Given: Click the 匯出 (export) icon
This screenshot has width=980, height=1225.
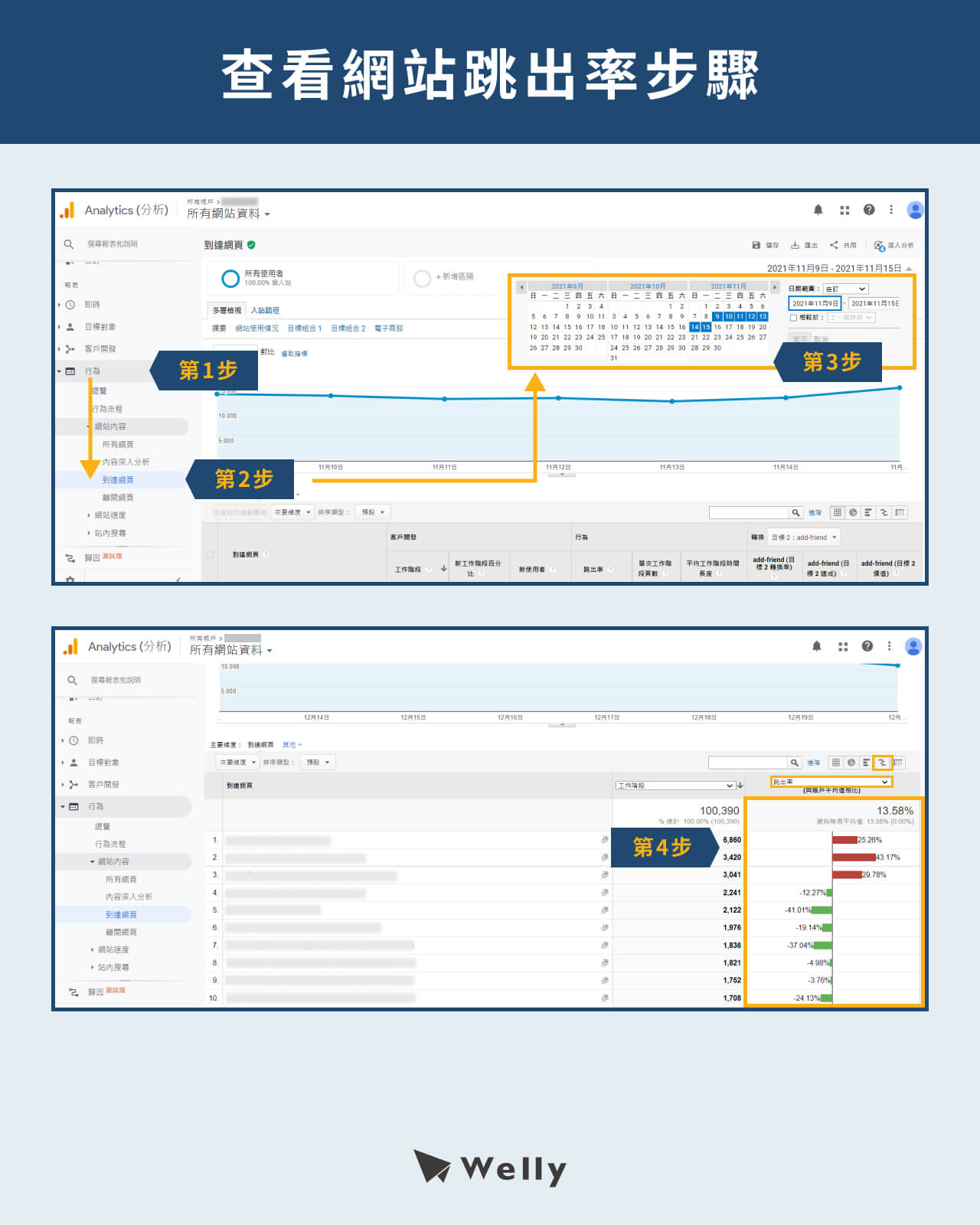Looking at the screenshot, I should [x=795, y=245].
